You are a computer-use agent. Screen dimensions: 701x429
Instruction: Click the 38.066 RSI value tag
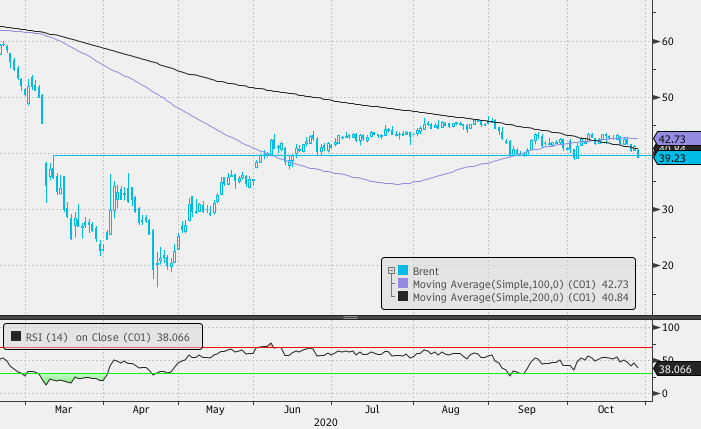[675, 368]
